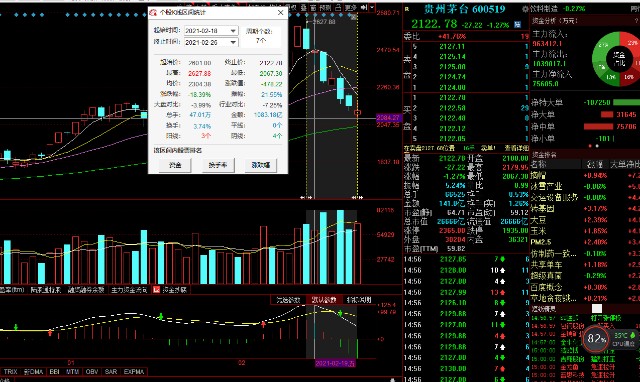640x382 pixels.
Task: Select the EXPMA indicator tab
Action: 134,372
